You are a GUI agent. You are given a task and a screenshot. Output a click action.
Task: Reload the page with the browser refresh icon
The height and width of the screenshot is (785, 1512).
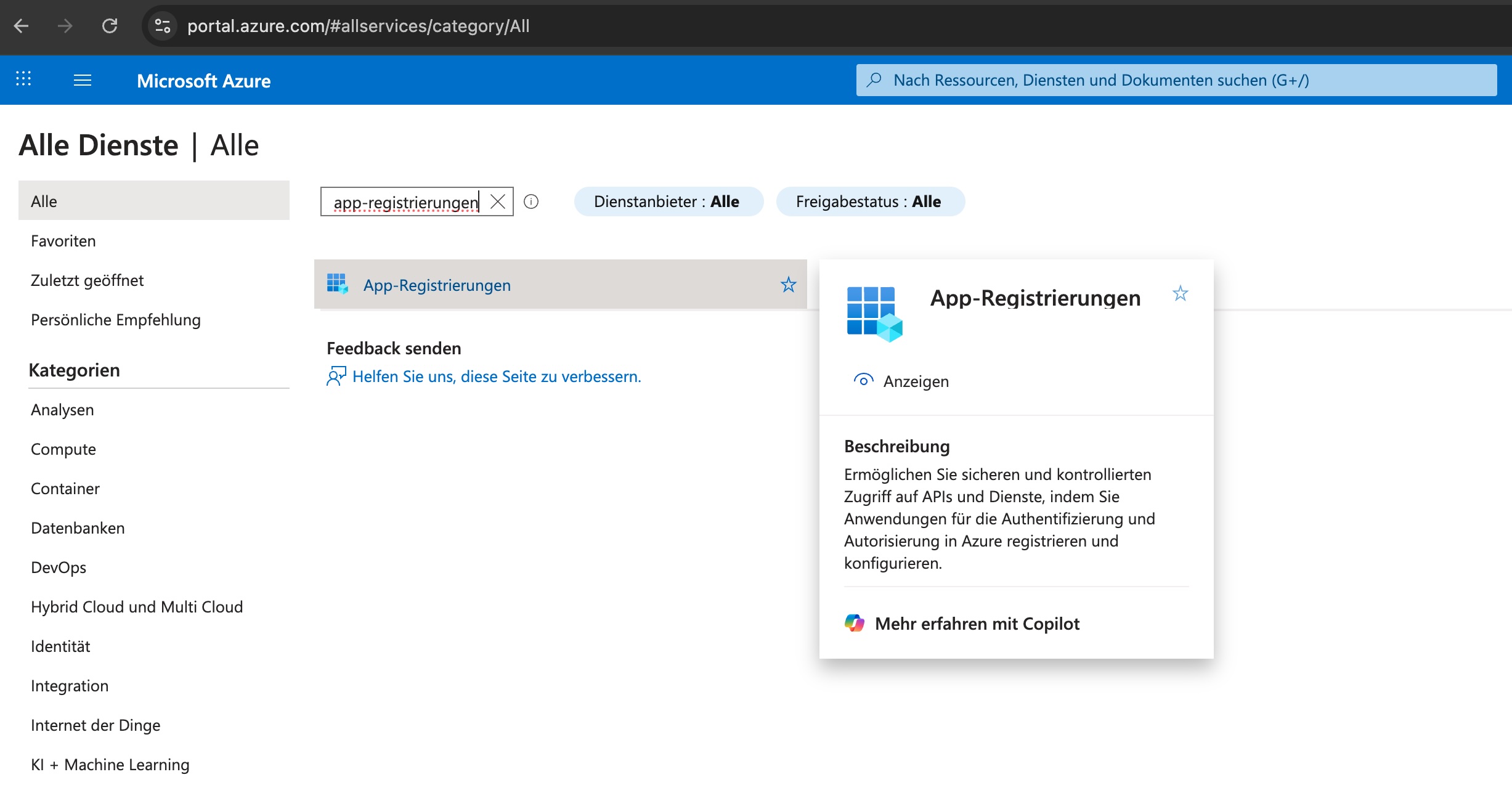[110, 26]
